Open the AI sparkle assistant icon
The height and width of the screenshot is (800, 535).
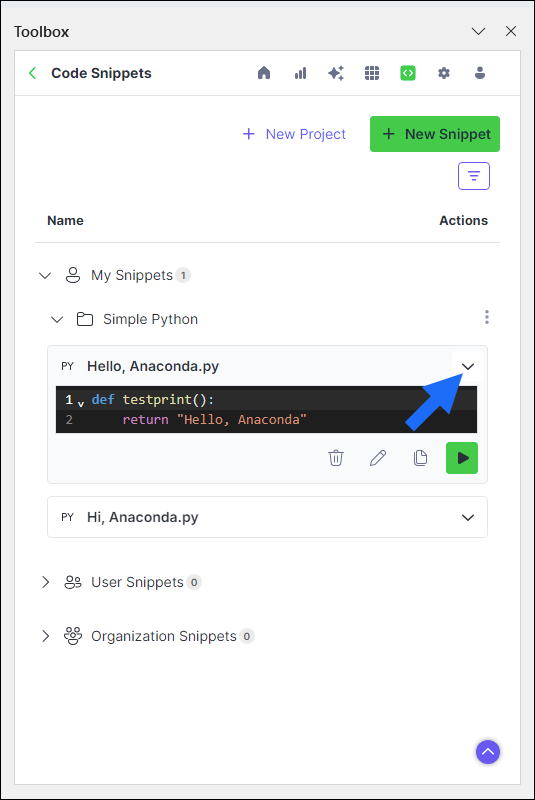pos(336,73)
